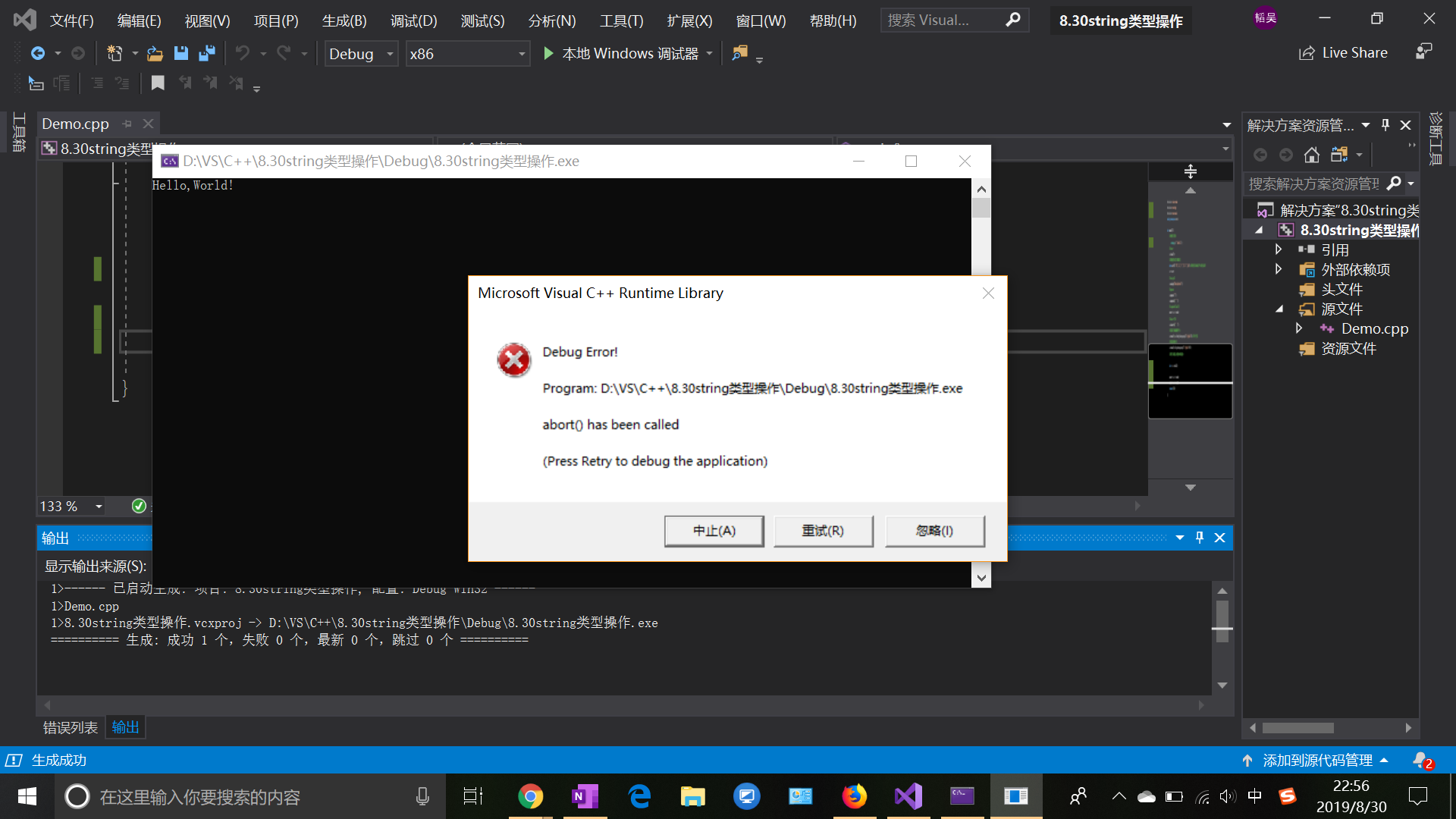
Task: Click the navigate backward arrow icon
Action: point(37,53)
